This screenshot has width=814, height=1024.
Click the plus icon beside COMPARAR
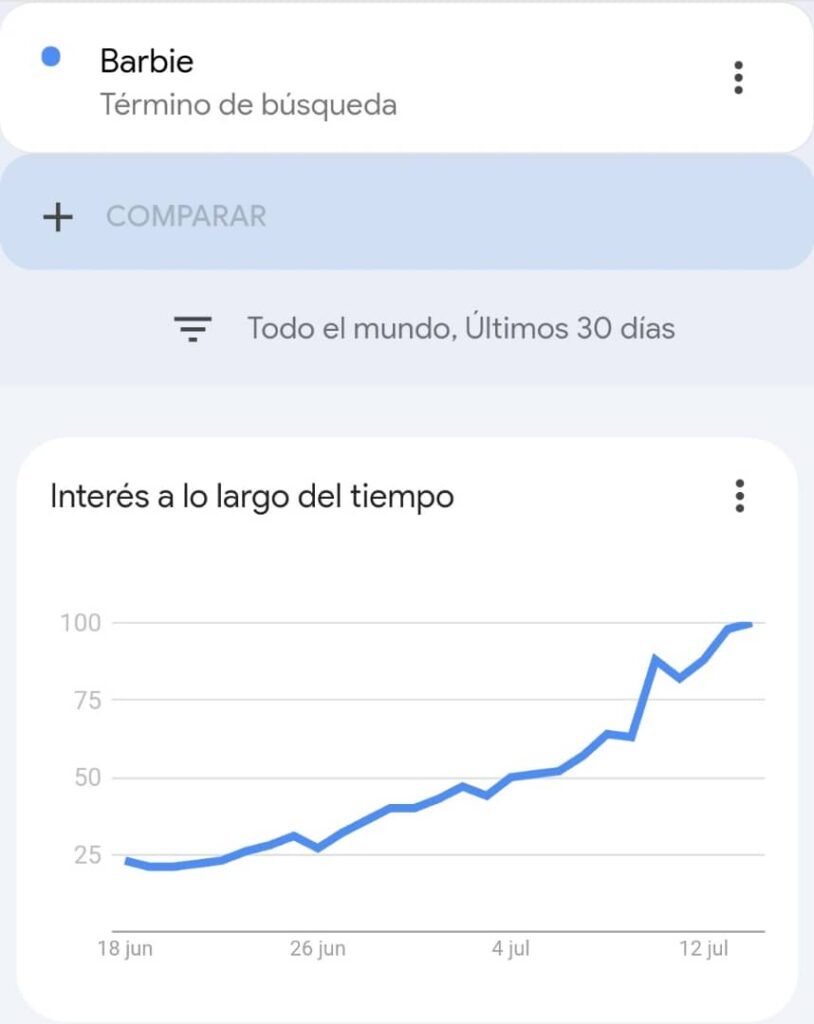tap(58, 217)
